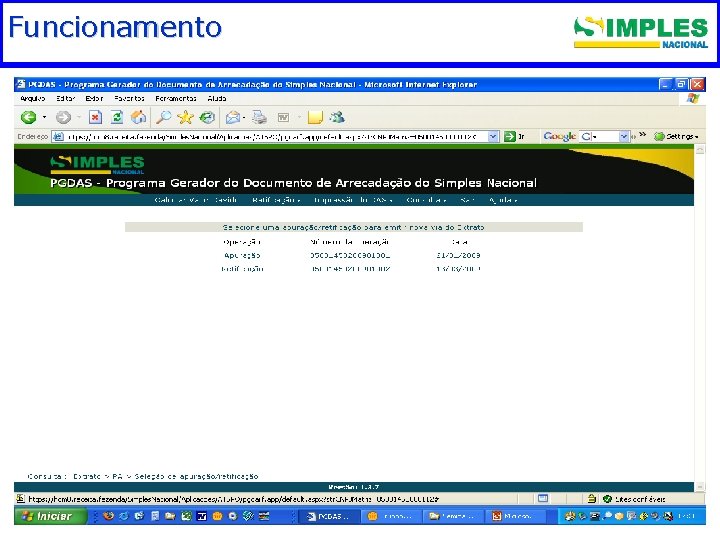The image size is (720, 540).
Task: Click the Simples Nacional logo in page header
Action: coord(97,165)
